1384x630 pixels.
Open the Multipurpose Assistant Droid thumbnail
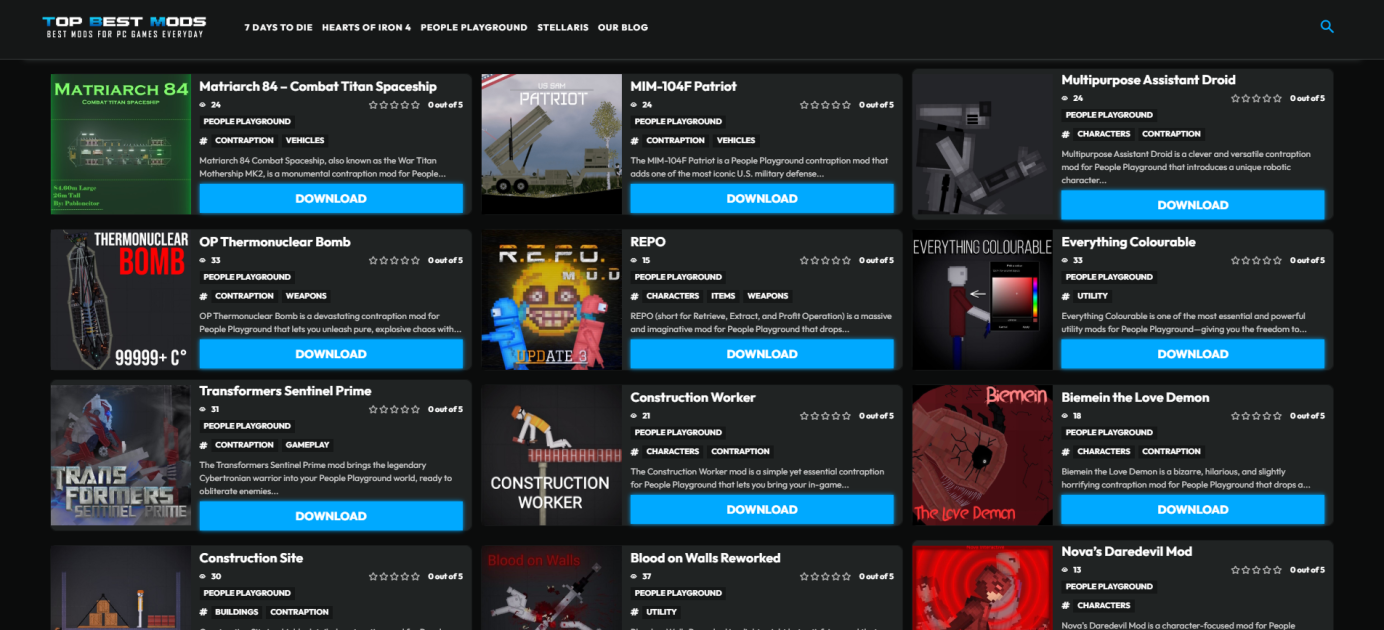(x=983, y=144)
